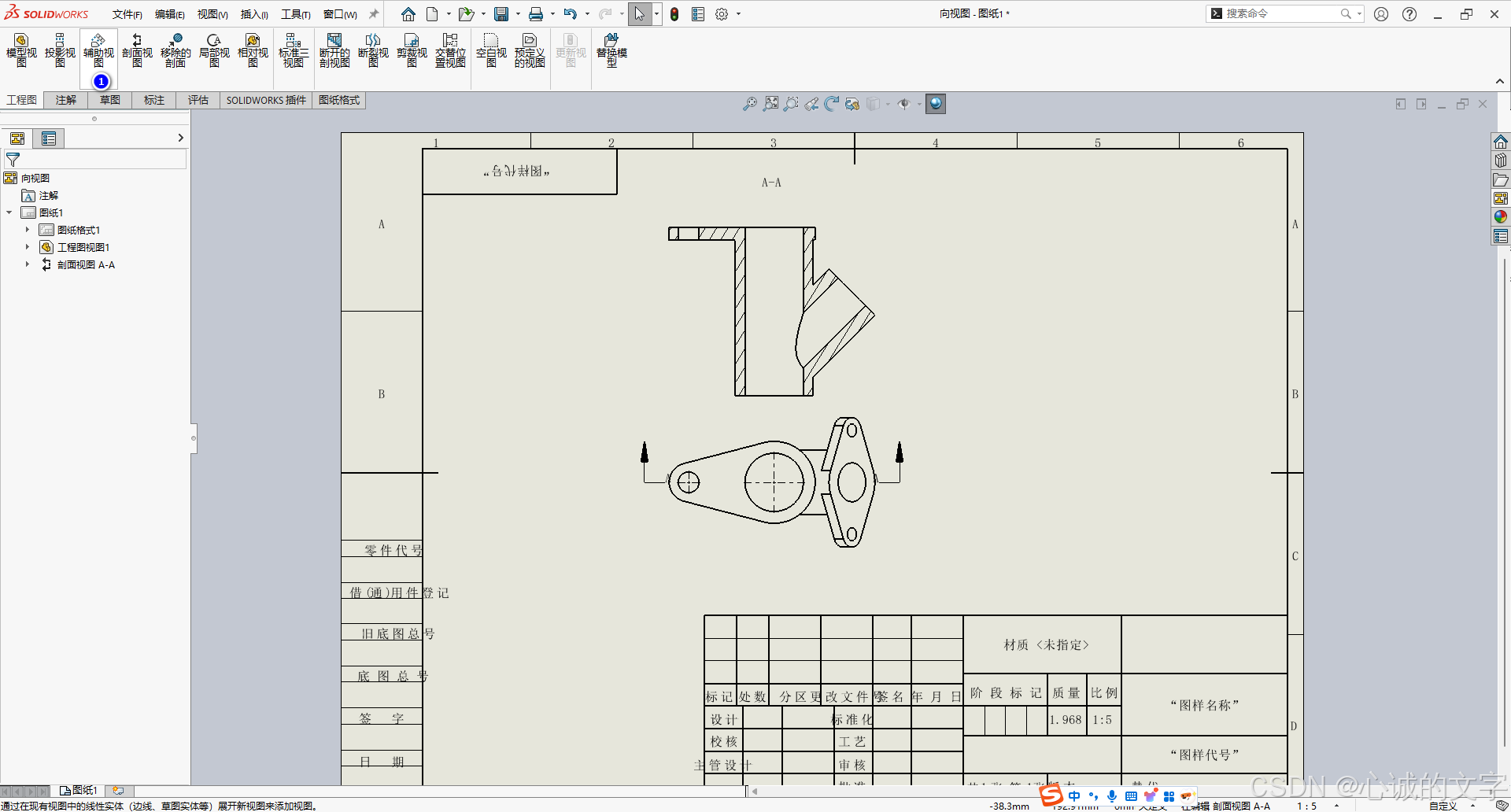The image size is (1511, 812).
Task: Open the Save dropdown arrow
Action: (x=518, y=14)
